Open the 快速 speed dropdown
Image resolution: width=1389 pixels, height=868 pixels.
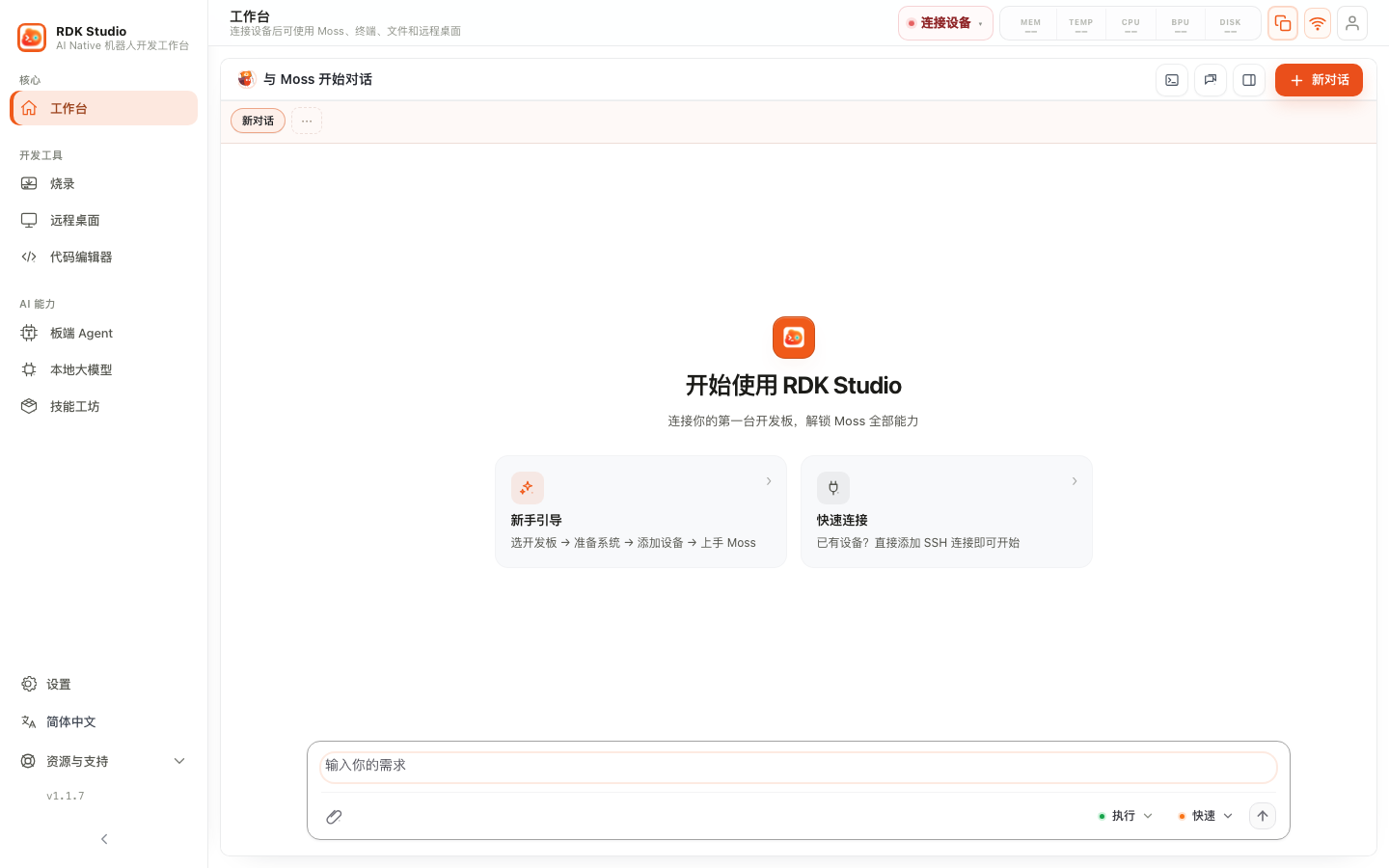tap(1206, 816)
